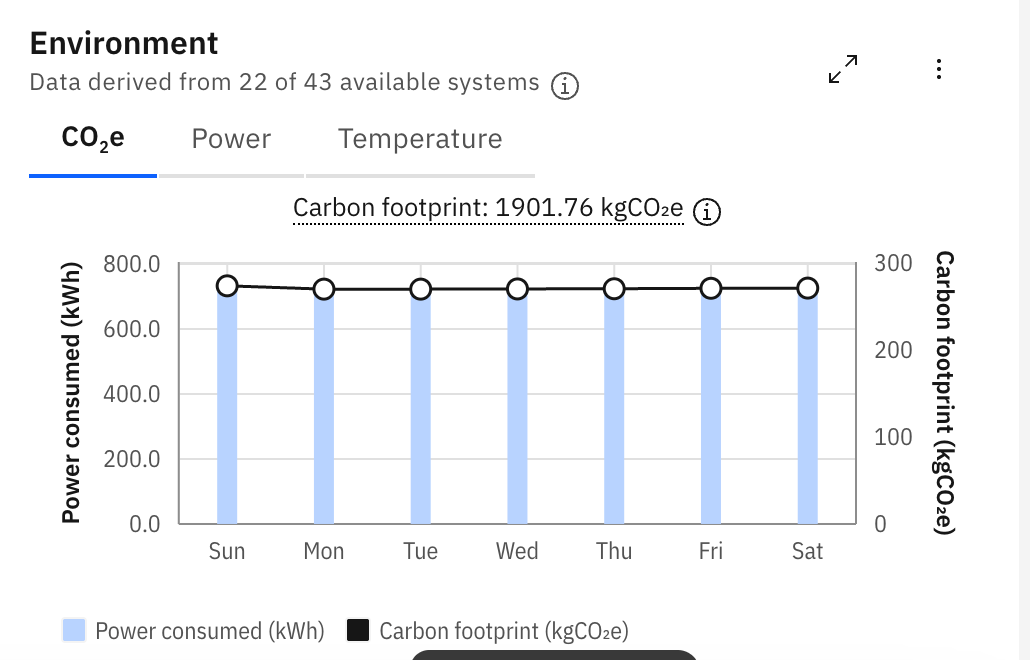
Task: Toggle Power consumed (kWh) legend swatch
Action: pyautogui.click(x=74, y=630)
